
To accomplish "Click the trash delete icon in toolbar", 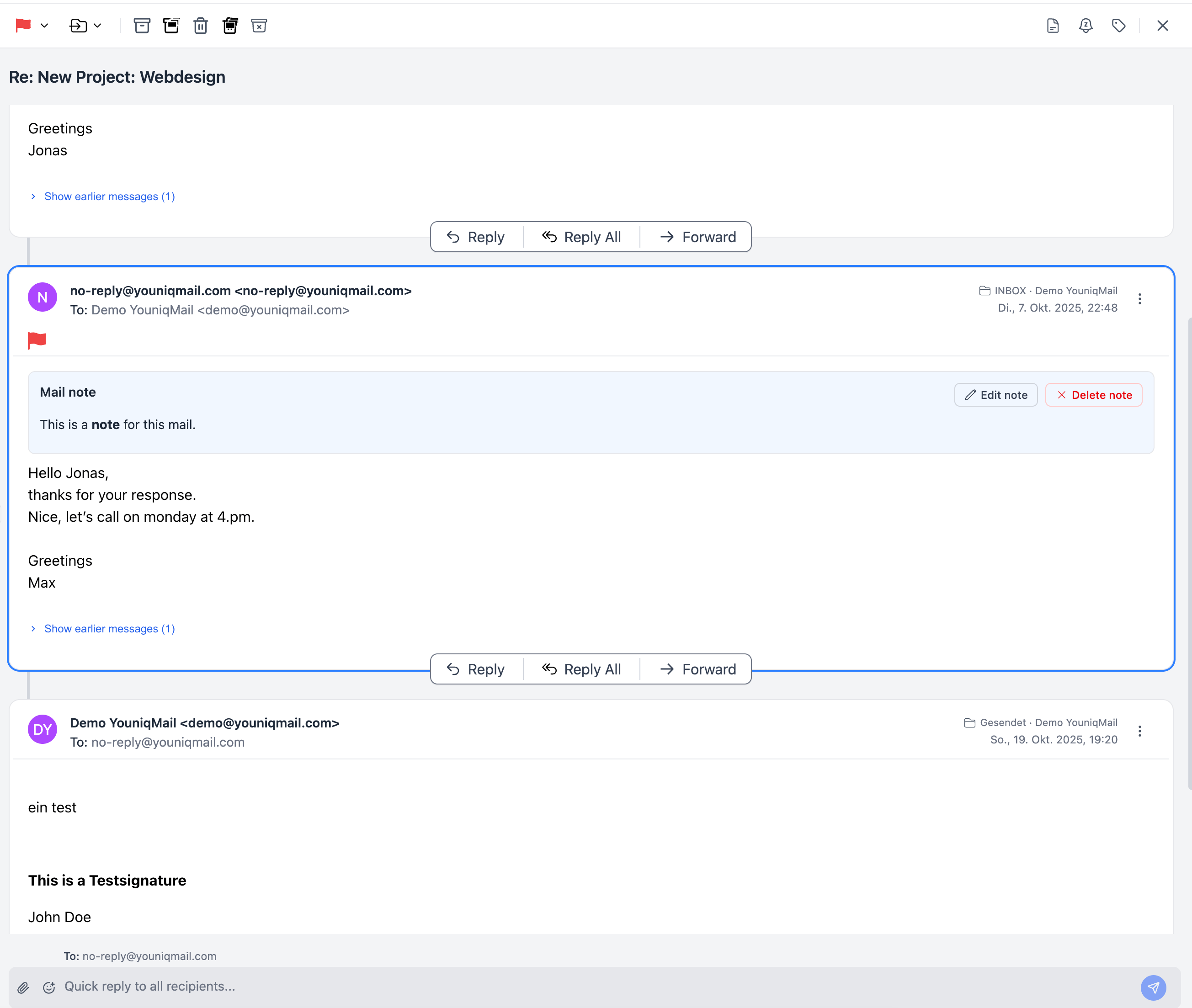I will (x=201, y=26).
